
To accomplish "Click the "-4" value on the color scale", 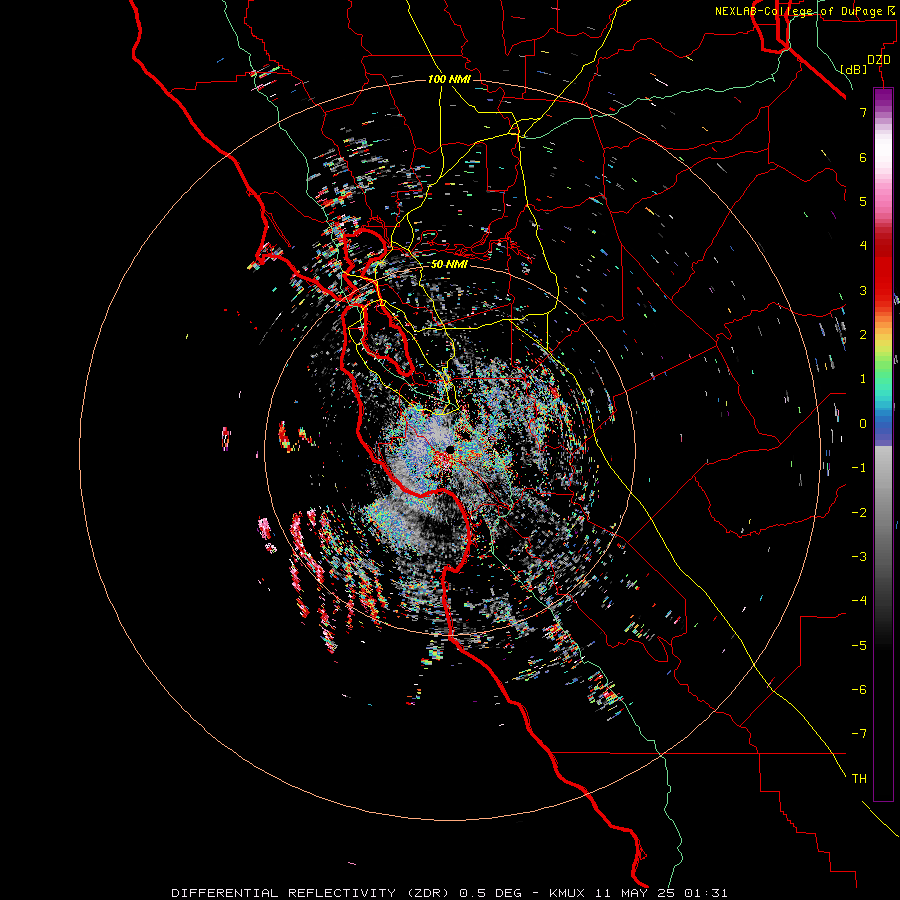I will pyautogui.click(x=859, y=601).
